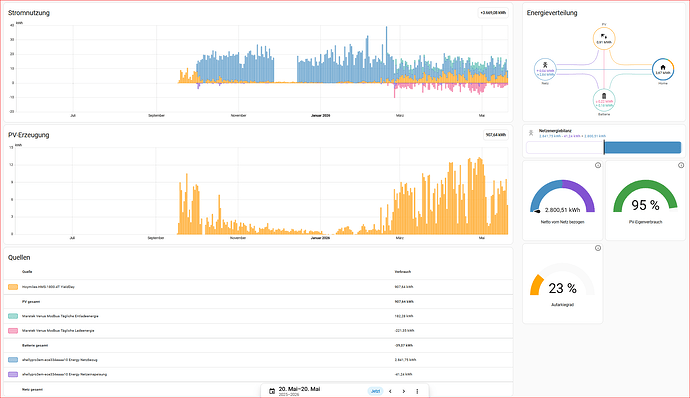Click the teal Marstek Entladeenergie color swatch
Viewport: 690px width, 398px height.
point(13,316)
